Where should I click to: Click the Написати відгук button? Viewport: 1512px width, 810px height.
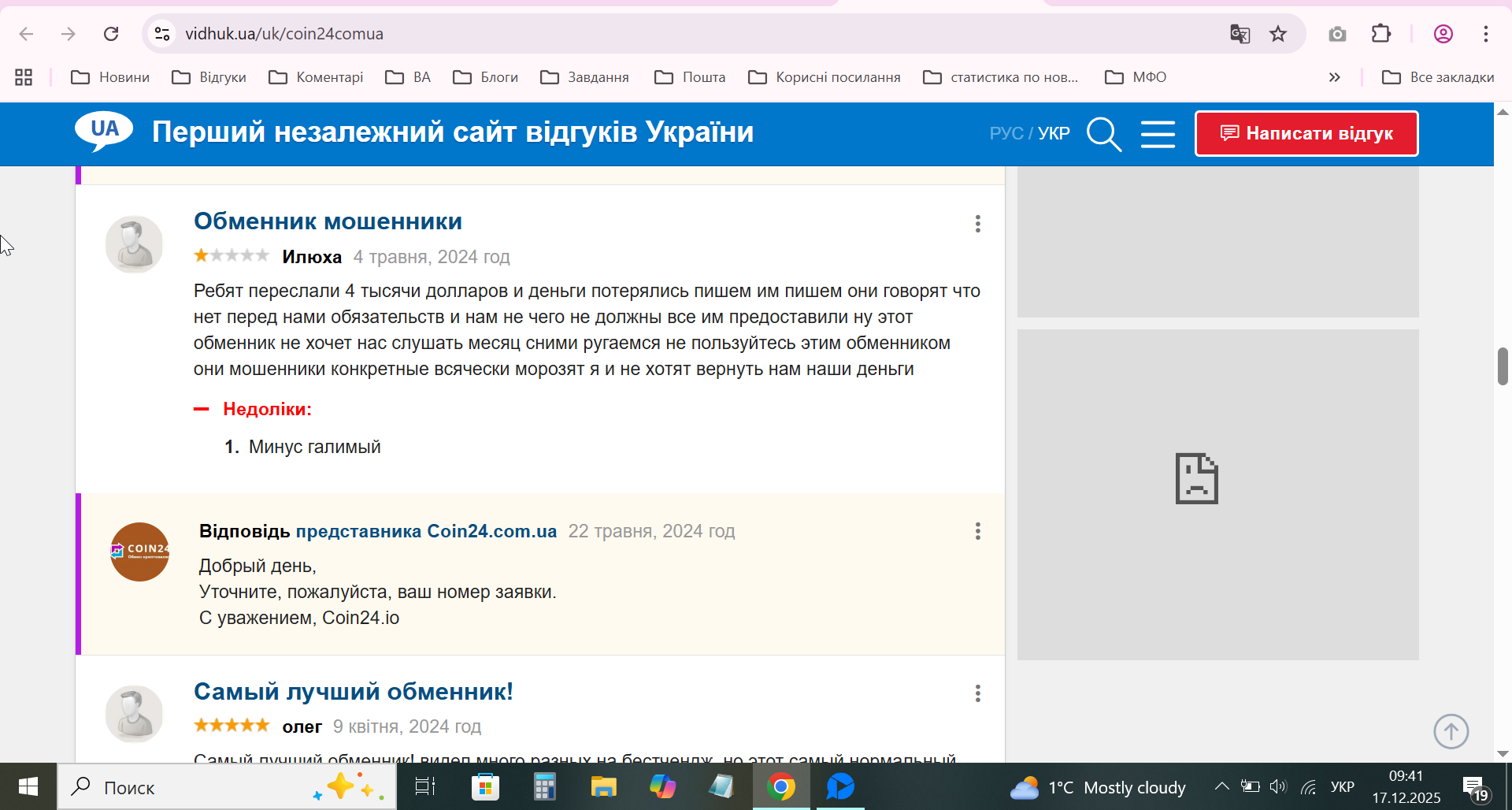1306,133
